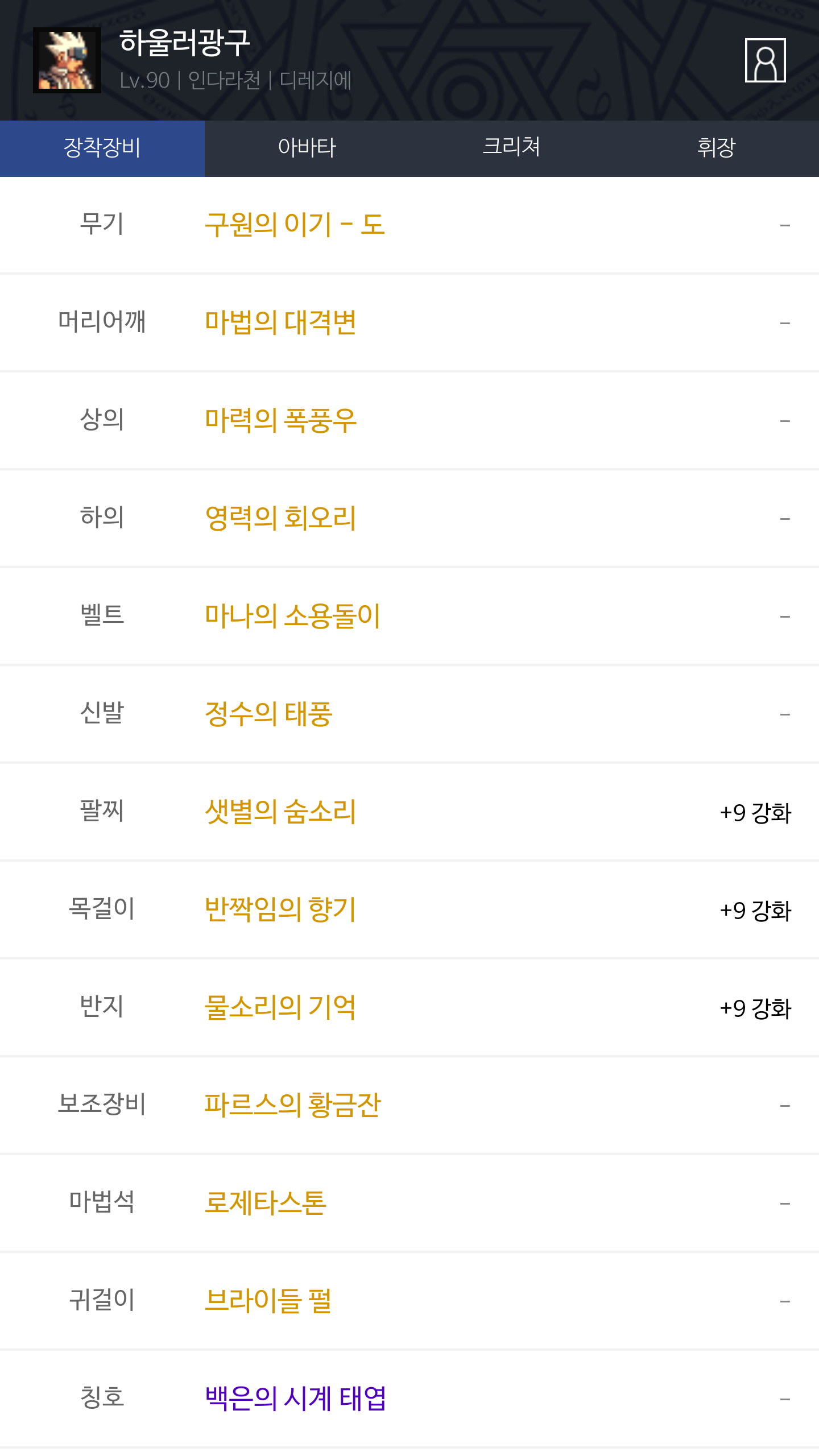
Task: View shoulder item 마법의 대격변
Action: point(280,322)
